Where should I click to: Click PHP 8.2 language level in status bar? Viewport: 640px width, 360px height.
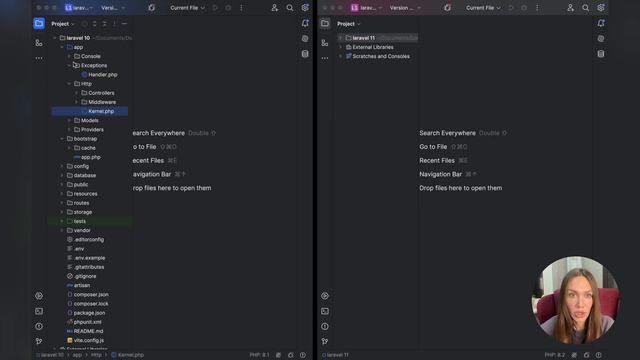tap(555, 355)
